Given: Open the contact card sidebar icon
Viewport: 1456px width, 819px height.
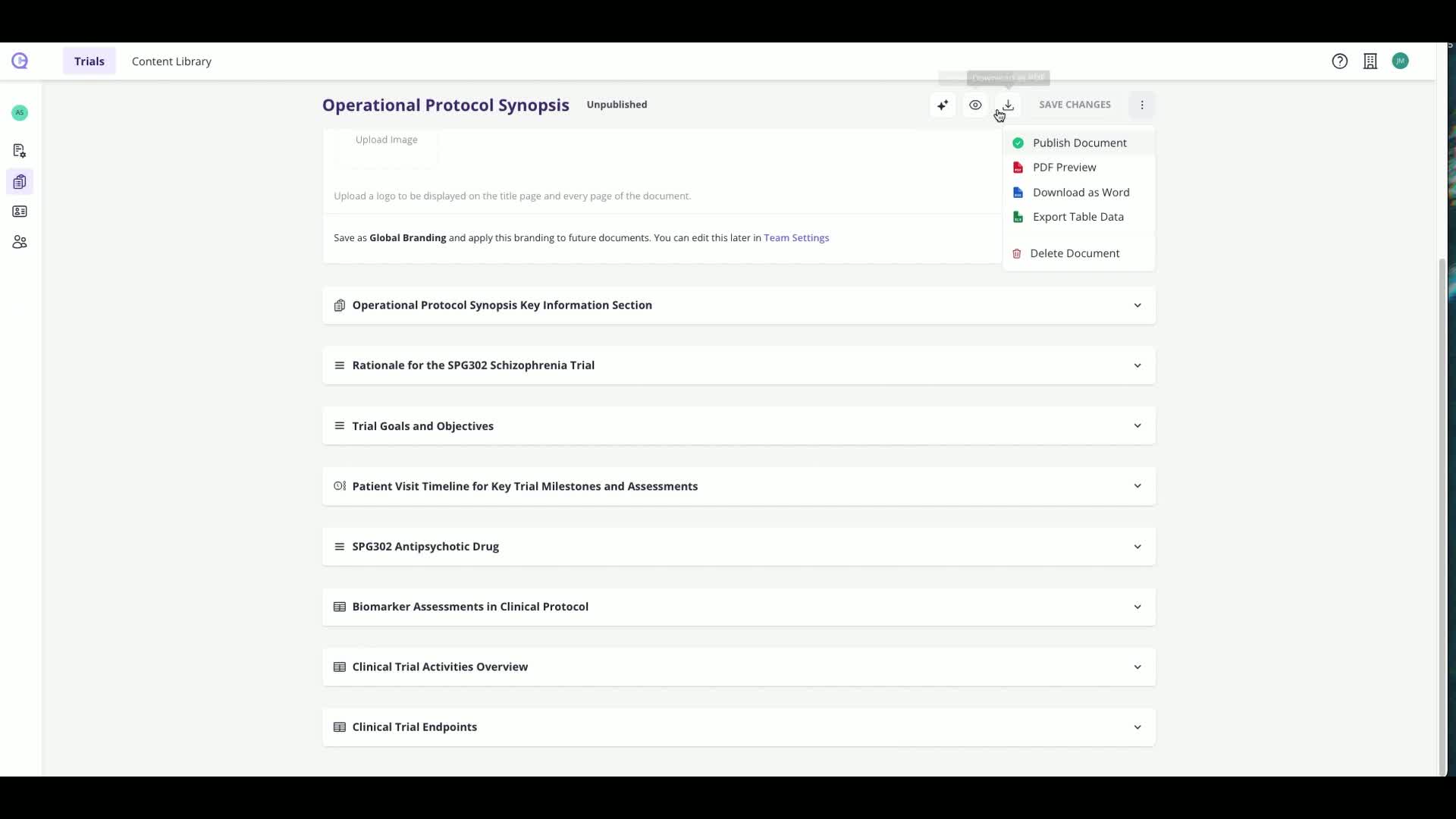Looking at the screenshot, I should (20, 212).
